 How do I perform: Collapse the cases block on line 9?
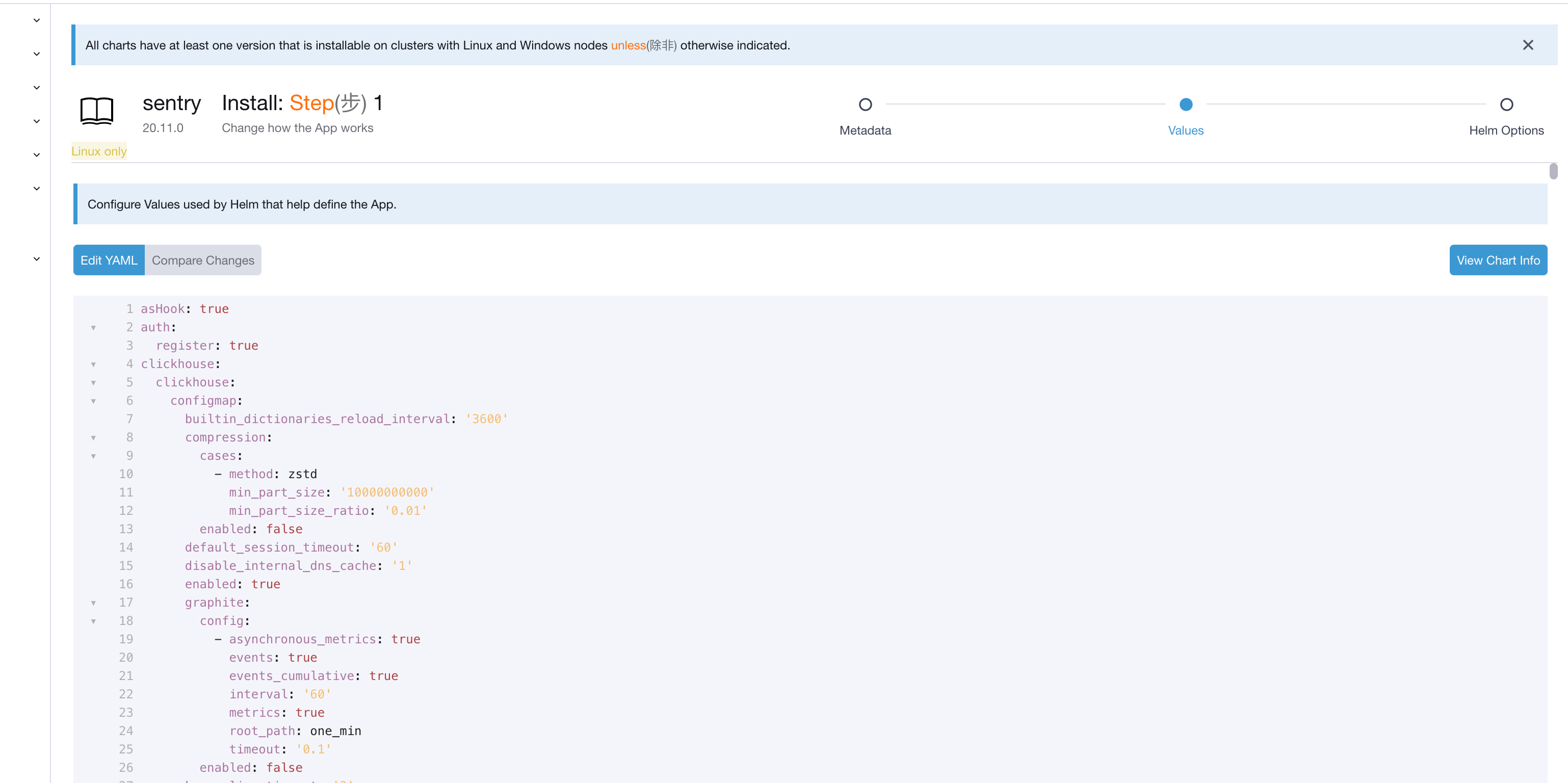pyautogui.click(x=93, y=456)
